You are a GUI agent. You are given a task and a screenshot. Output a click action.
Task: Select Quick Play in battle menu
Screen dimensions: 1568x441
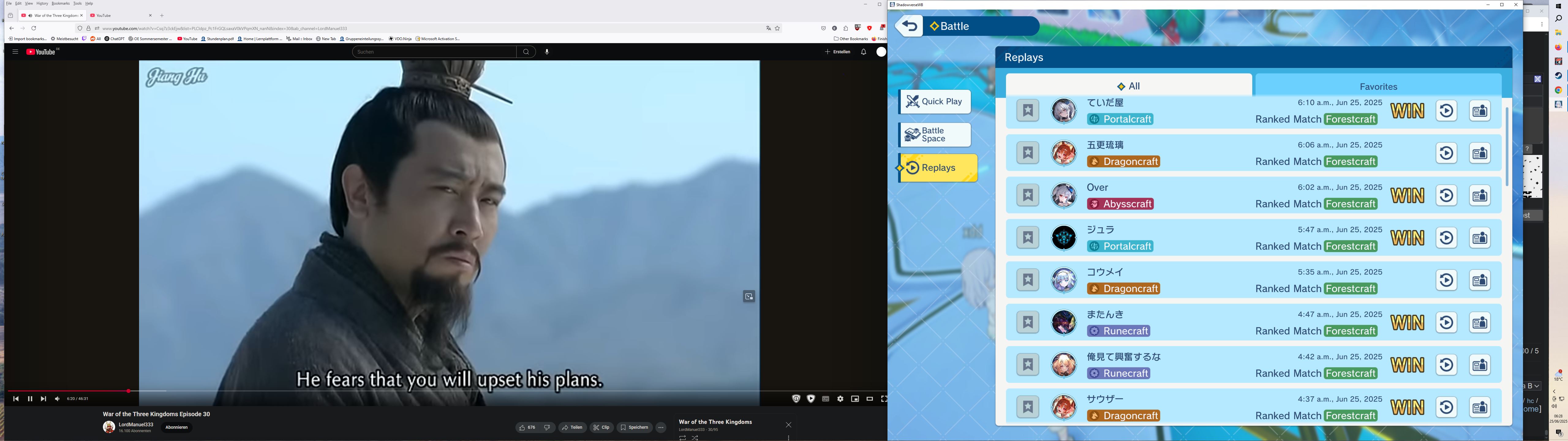point(935,102)
